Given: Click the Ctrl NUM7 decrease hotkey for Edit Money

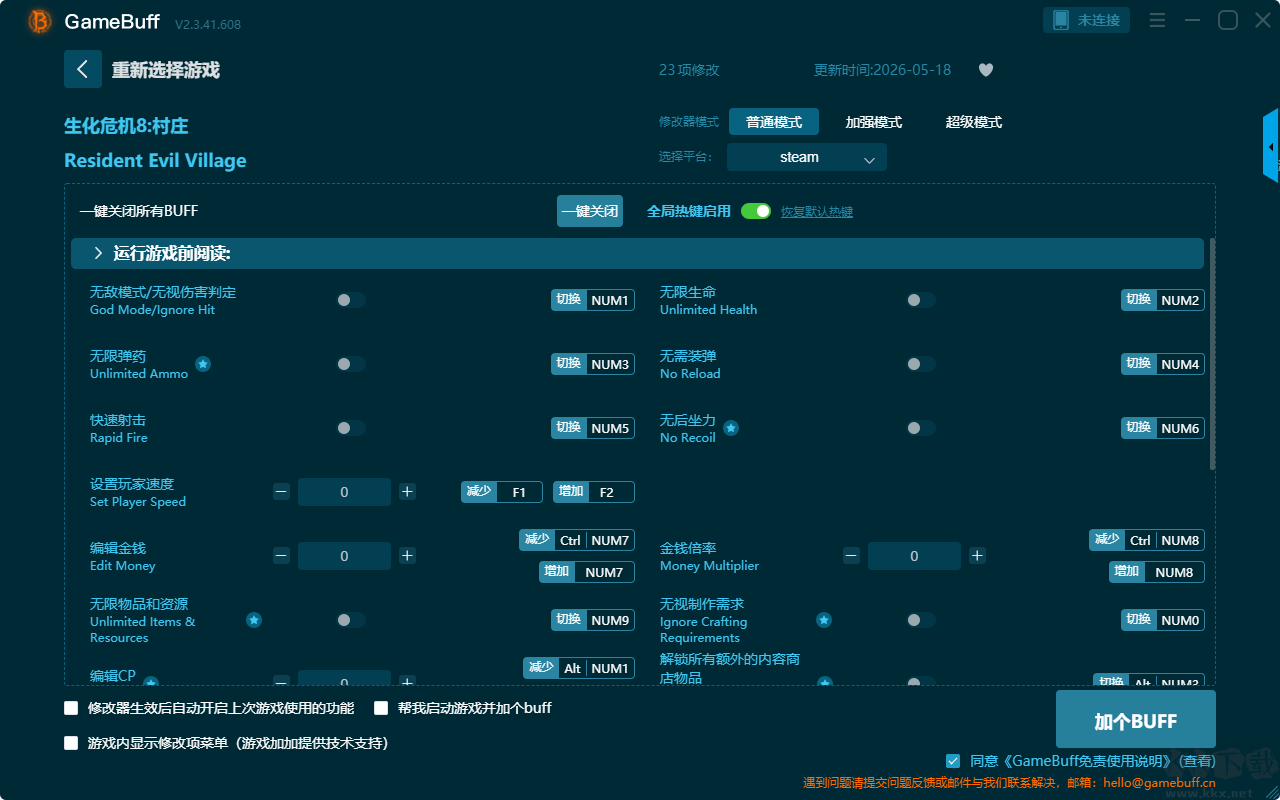Looking at the screenshot, I should tap(577, 540).
